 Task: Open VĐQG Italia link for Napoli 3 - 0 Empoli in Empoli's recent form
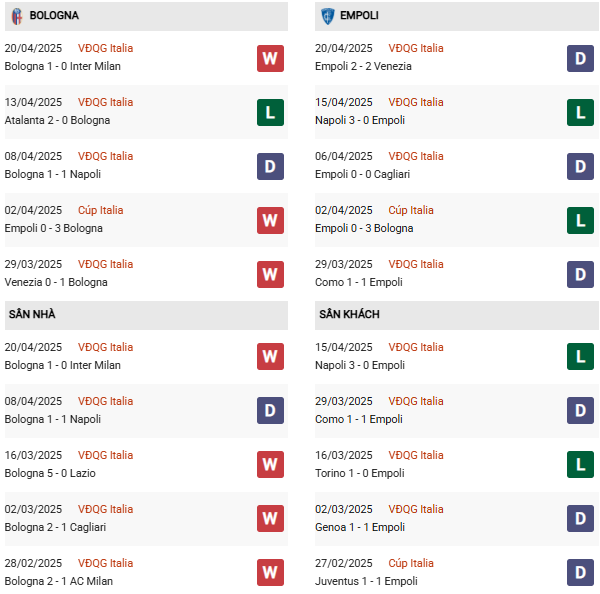coord(416,102)
